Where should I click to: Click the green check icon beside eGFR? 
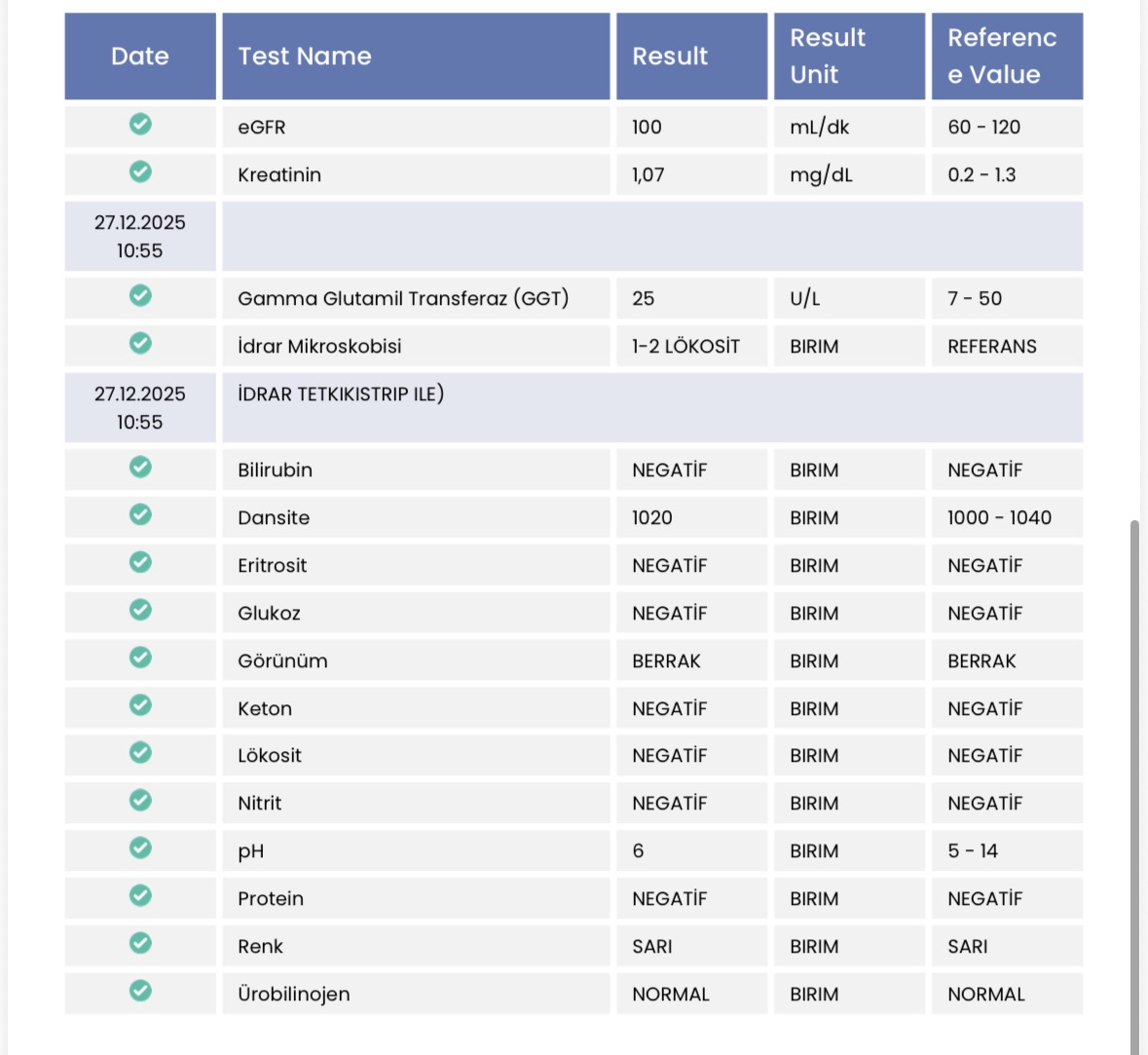point(140,124)
